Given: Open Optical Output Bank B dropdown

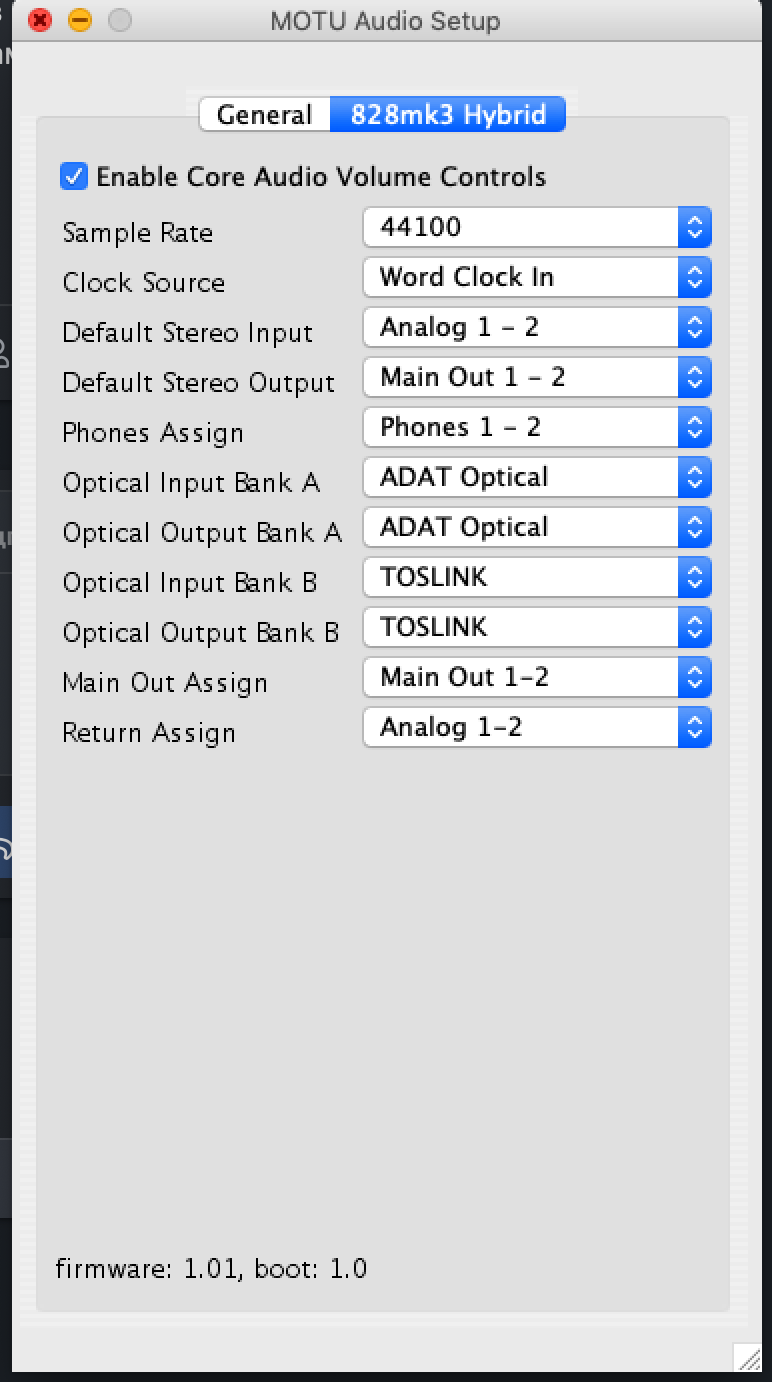Looking at the screenshot, I should pos(537,627).
